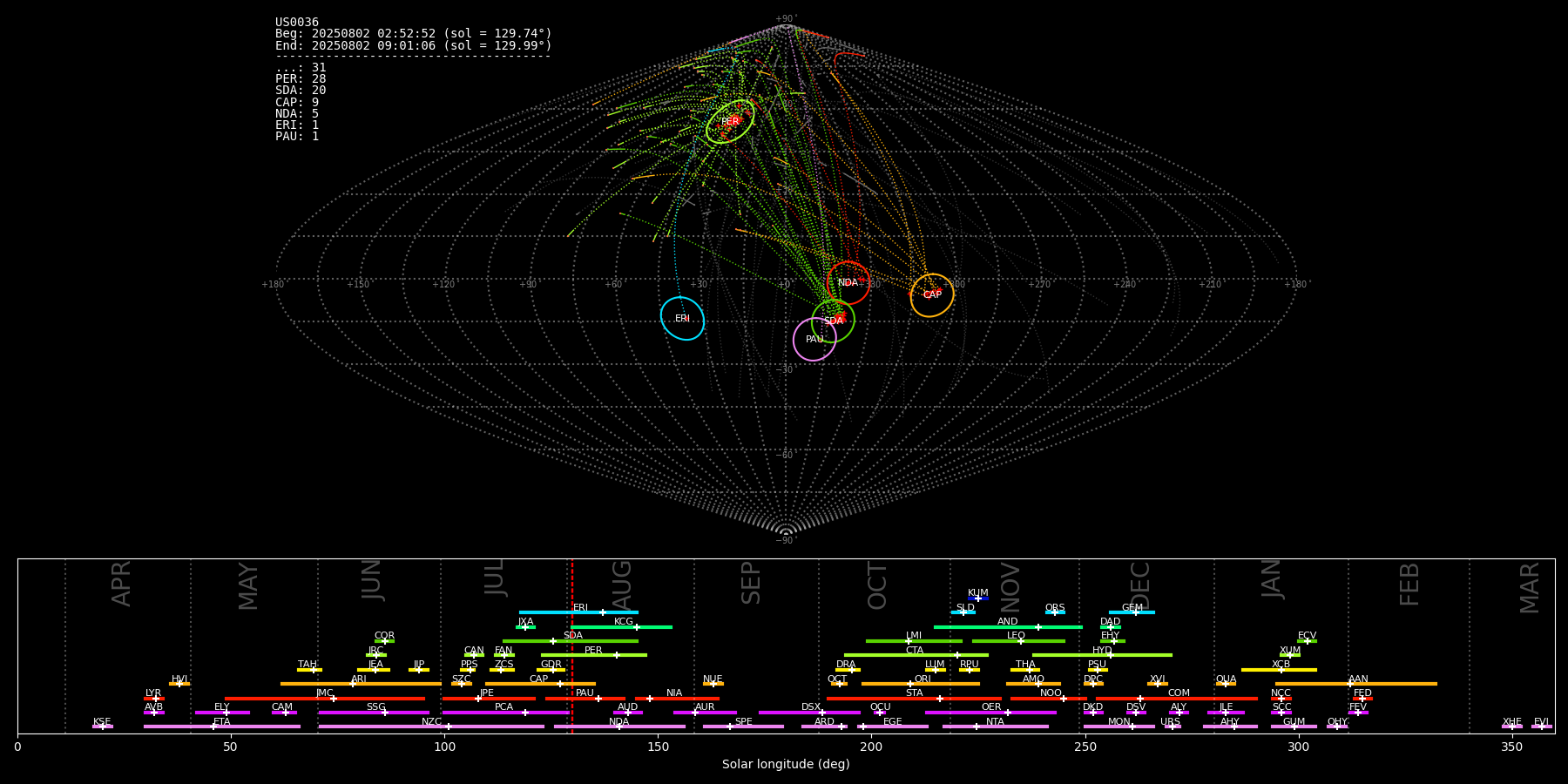Click the JUL month label

coord(495,577)
